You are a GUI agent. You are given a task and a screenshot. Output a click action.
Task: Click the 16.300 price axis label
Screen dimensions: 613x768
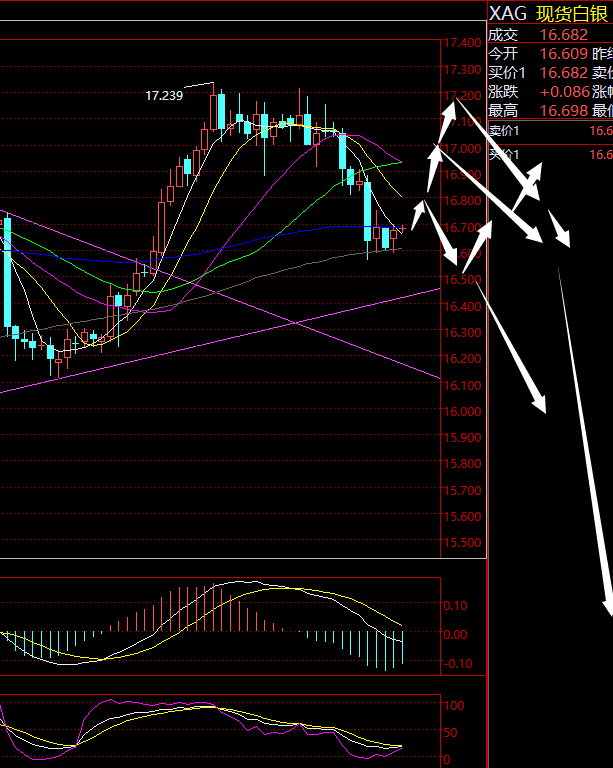462,332
